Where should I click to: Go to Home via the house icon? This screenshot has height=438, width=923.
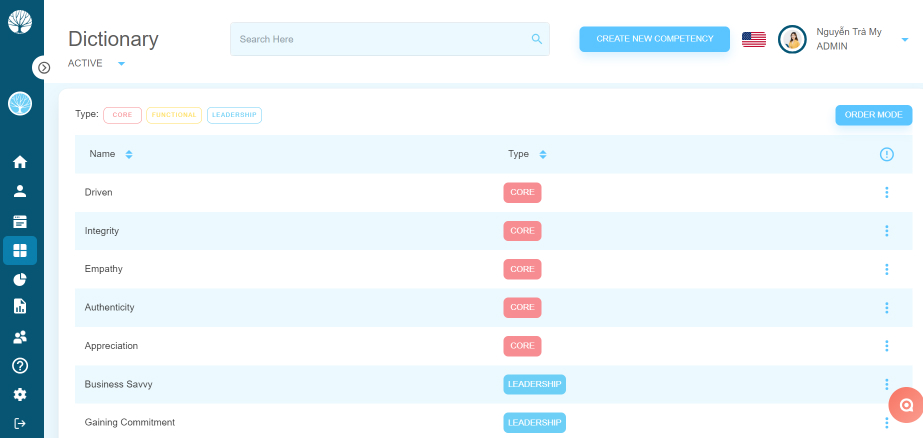click(x=20, y=162)
